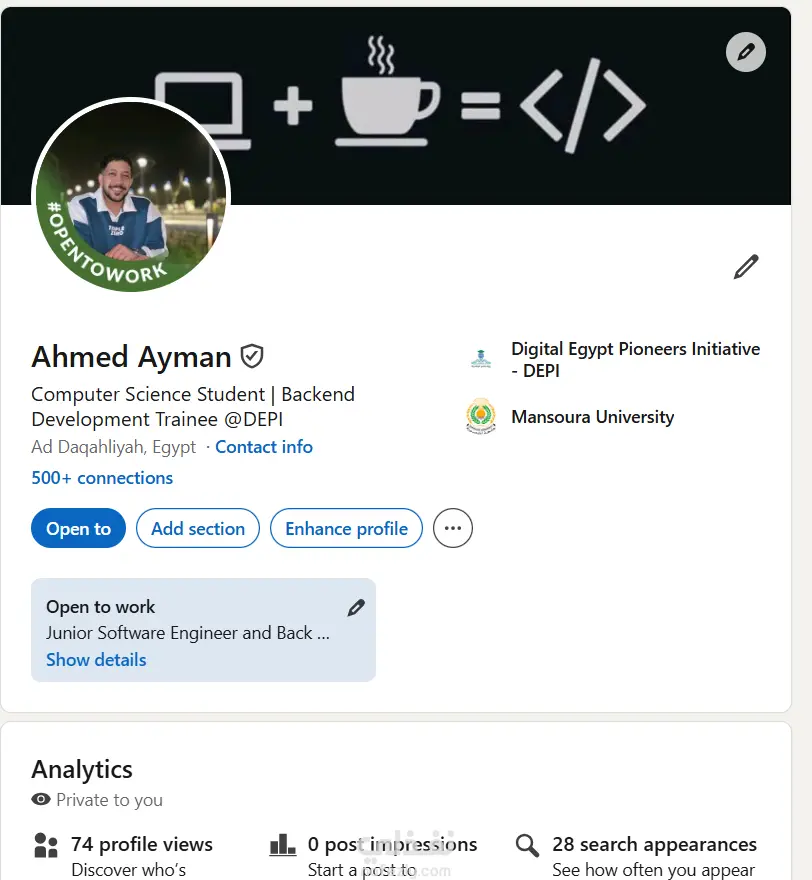Click the Enhance profile button
Image resolution: width=812 pixels, height=880 pixels.
(346, 529)
